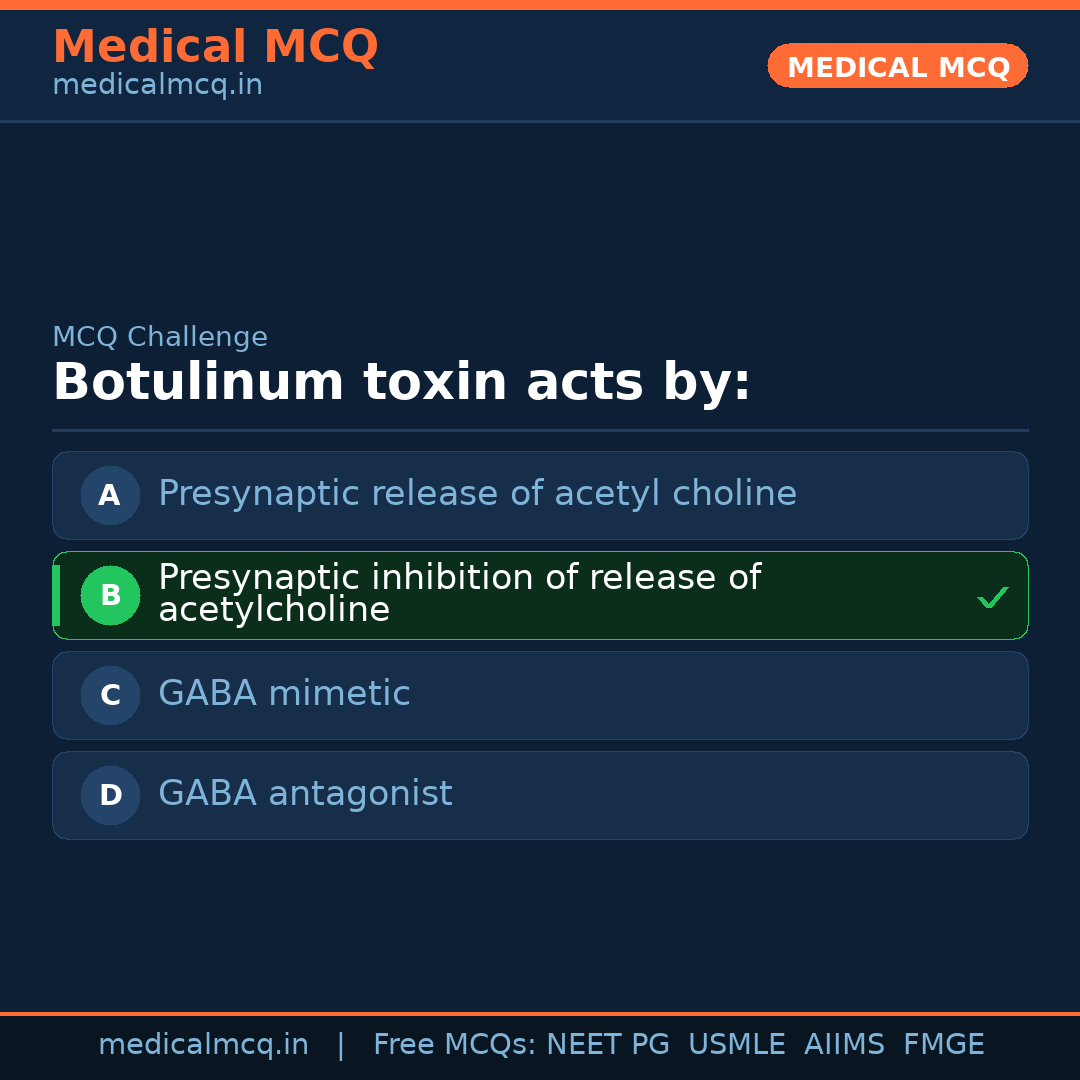Select answer 'Presynaptic release of acetyl choline'
Viewport: 1080px width, 1080px height.
click(477, 494)
